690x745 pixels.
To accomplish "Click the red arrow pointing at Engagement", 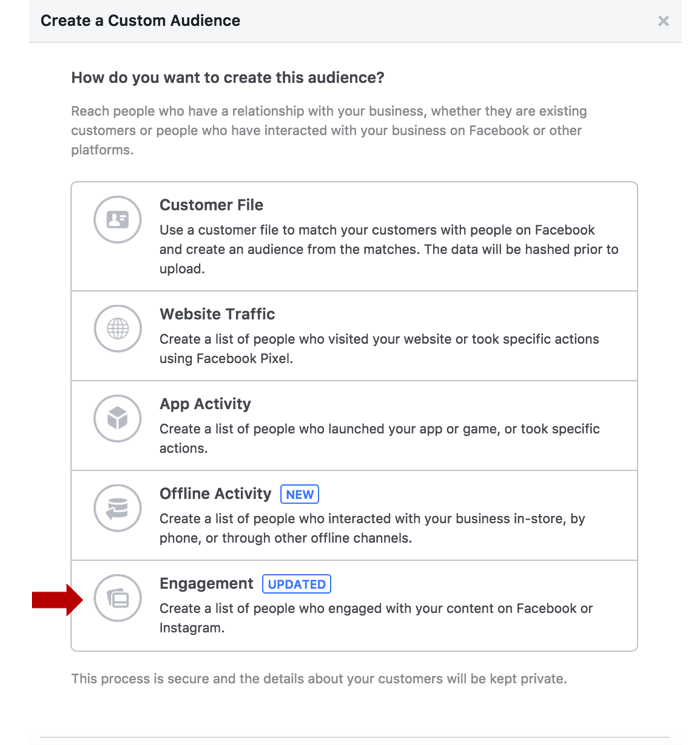I will pos(58,600).
